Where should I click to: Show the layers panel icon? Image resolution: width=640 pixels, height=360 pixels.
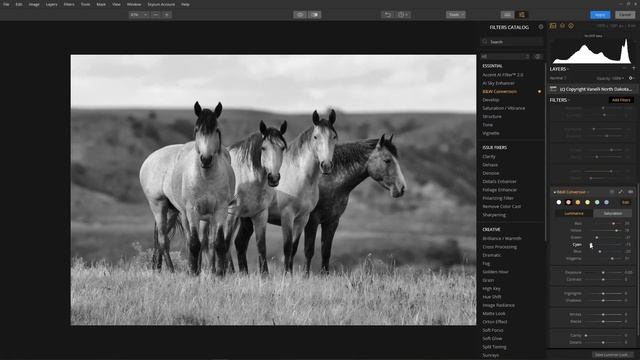pyautogui.click(x=562, y=26)
